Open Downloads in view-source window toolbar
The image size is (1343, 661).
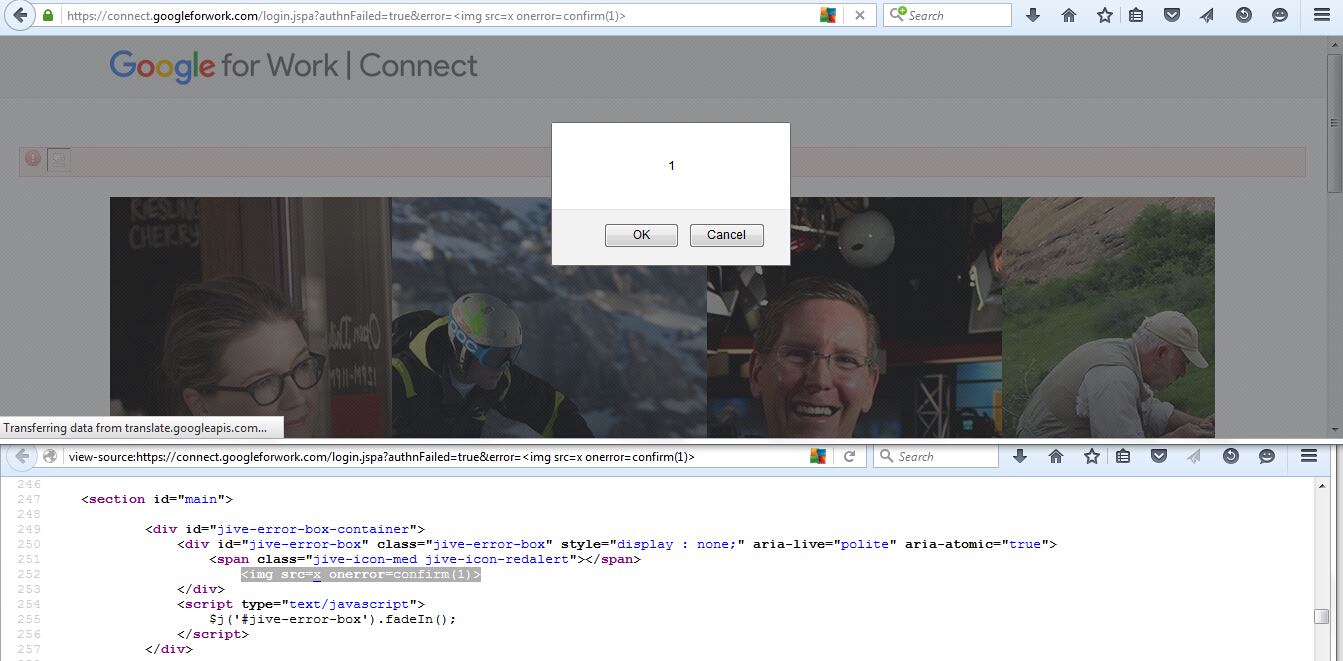[x=1020, y=456]
